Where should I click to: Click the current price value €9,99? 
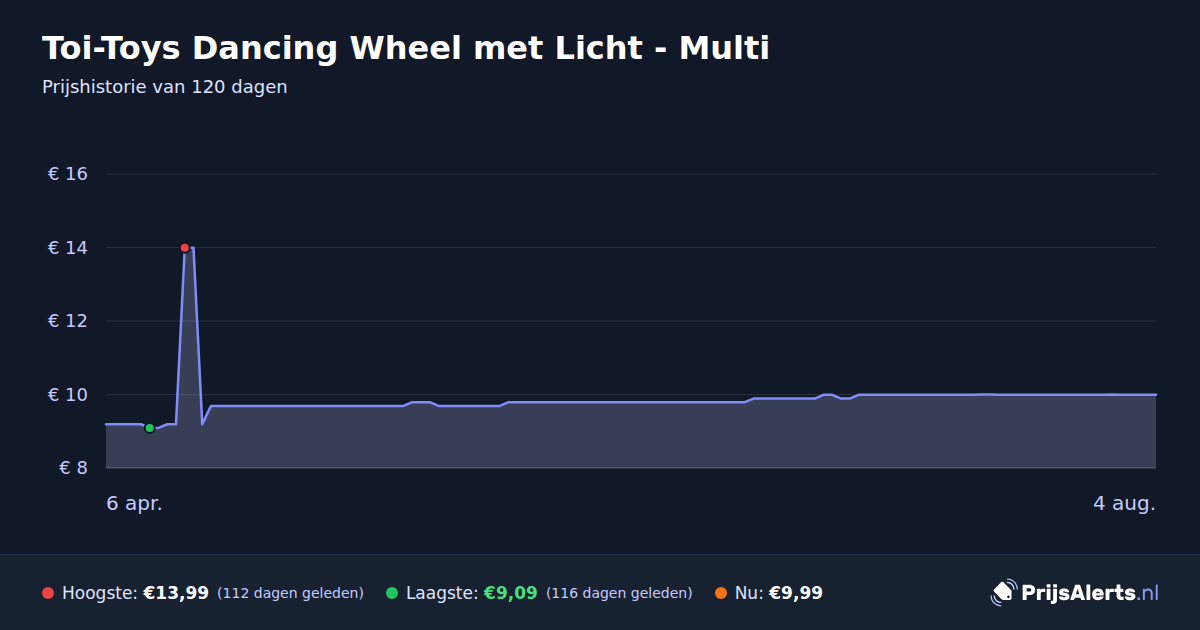(x=796, y=593)
